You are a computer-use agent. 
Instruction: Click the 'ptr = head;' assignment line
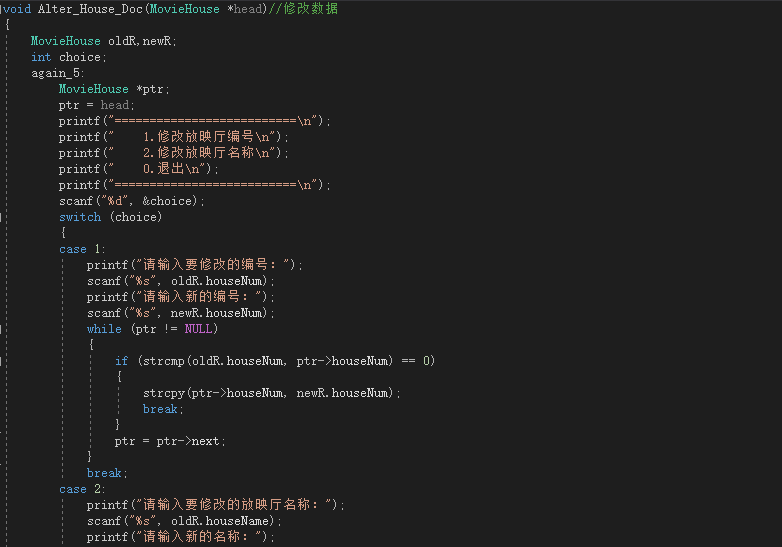96,105
